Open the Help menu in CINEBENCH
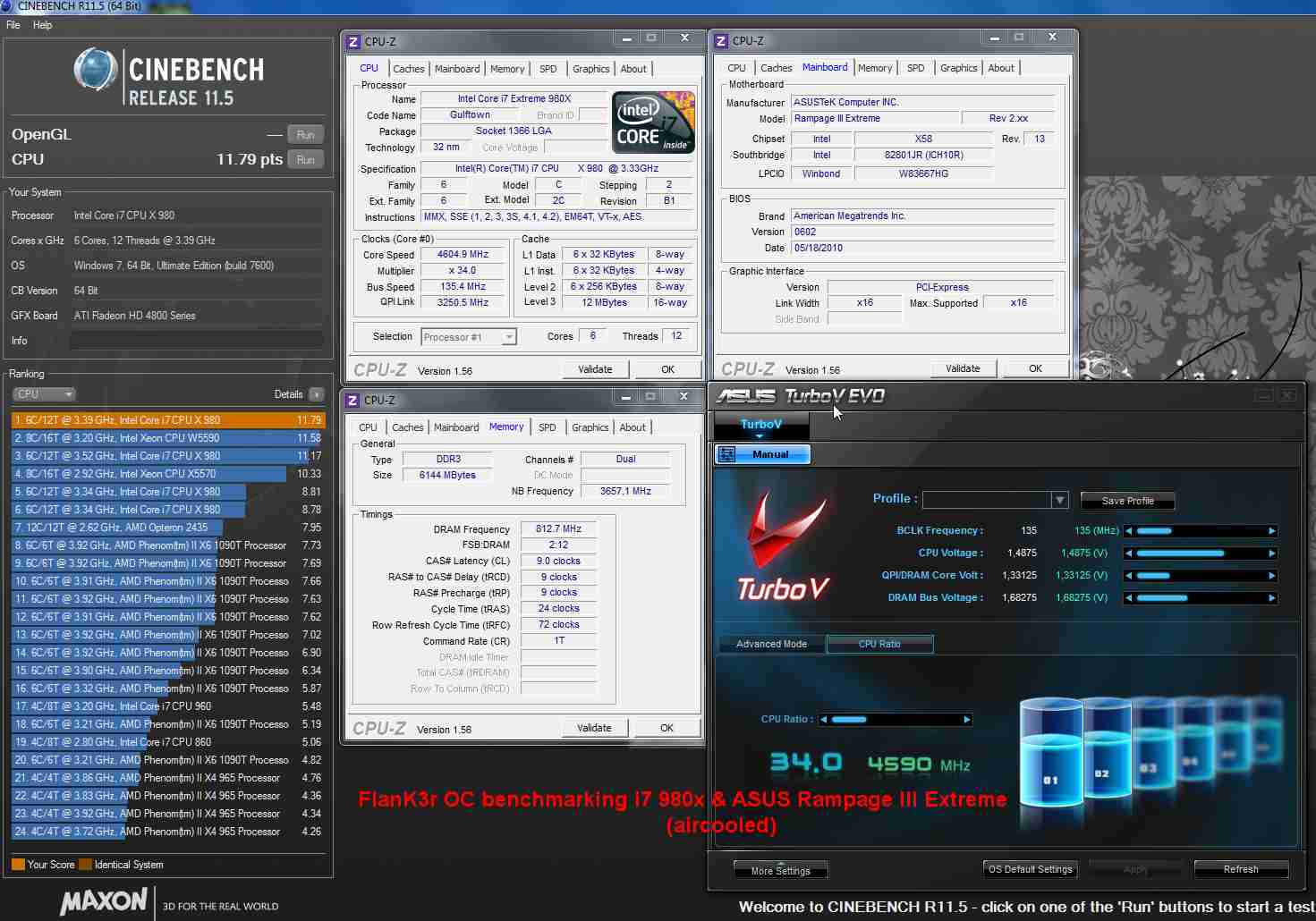This screenshot has width=1316, height=921. click(x=43, y=25)
